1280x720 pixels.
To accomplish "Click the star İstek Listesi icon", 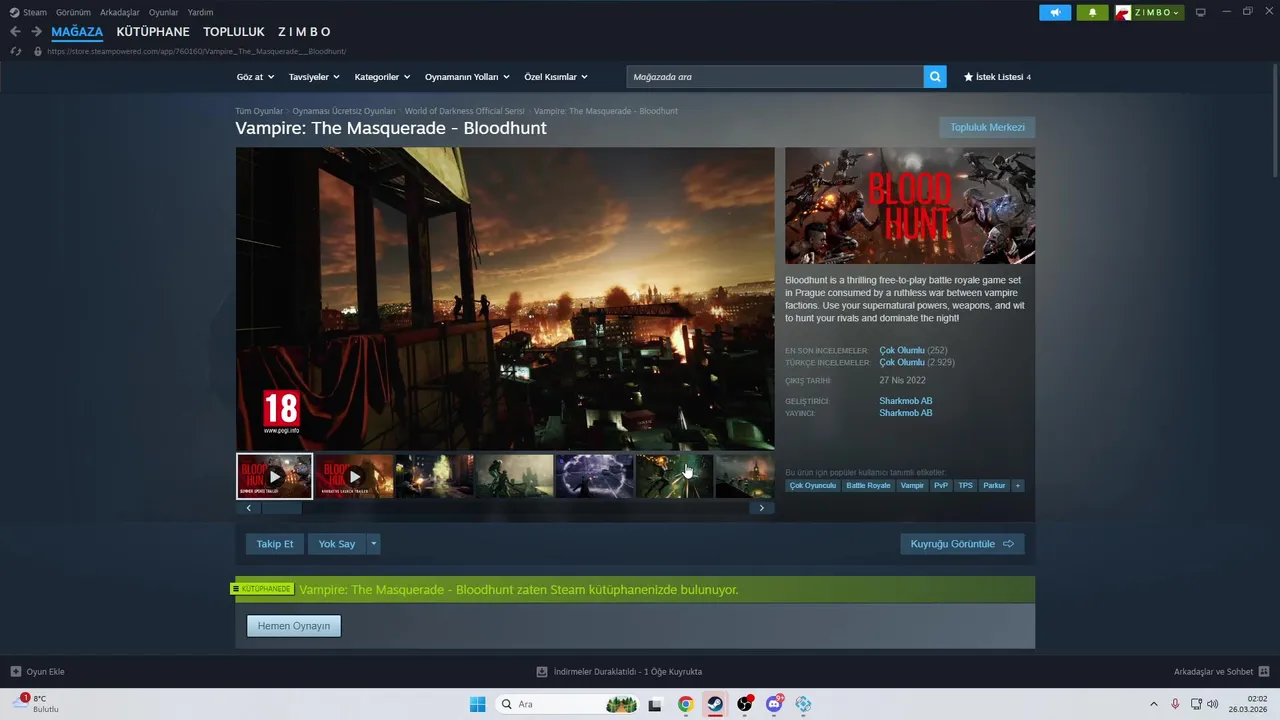I will [968, 77].
